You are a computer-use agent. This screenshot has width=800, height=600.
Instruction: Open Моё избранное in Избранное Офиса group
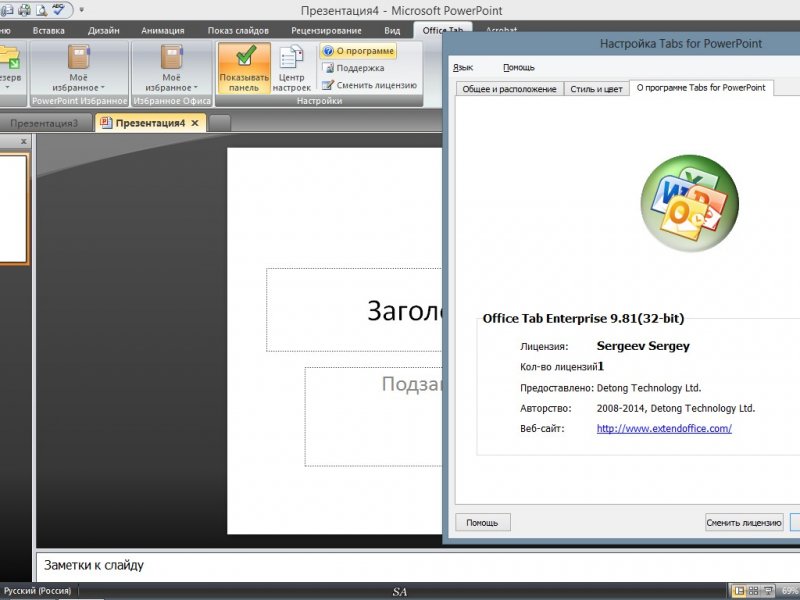[171, 68]
